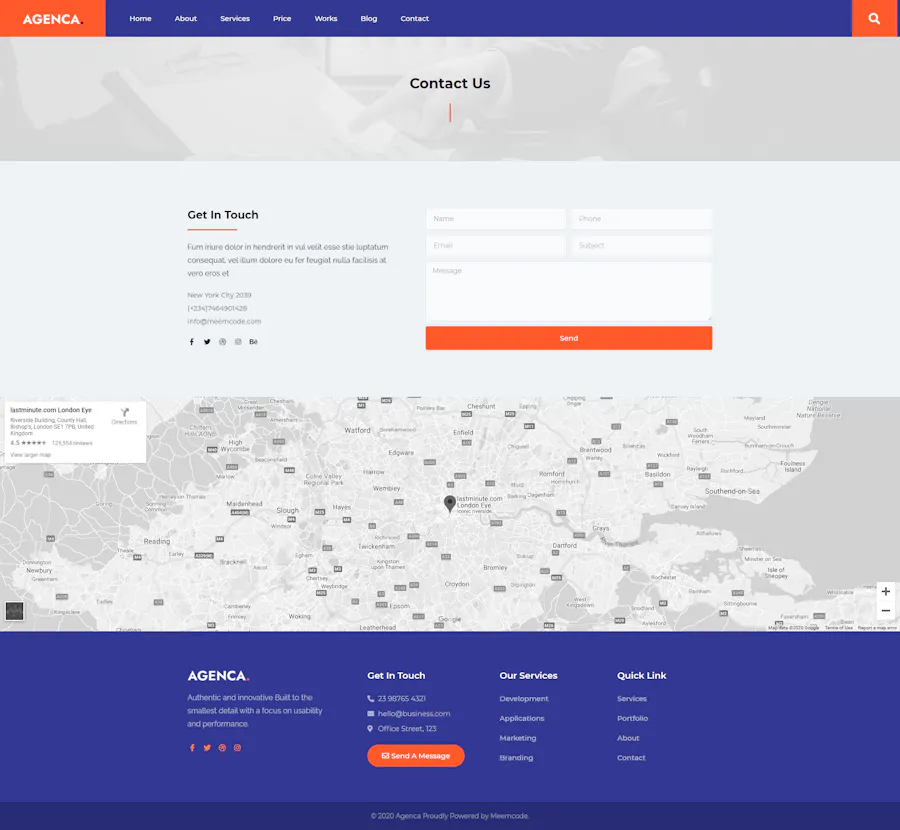Click the London Eye map pin marker
This screenshot has height=830, width=900.
click(x=449, y=503)
